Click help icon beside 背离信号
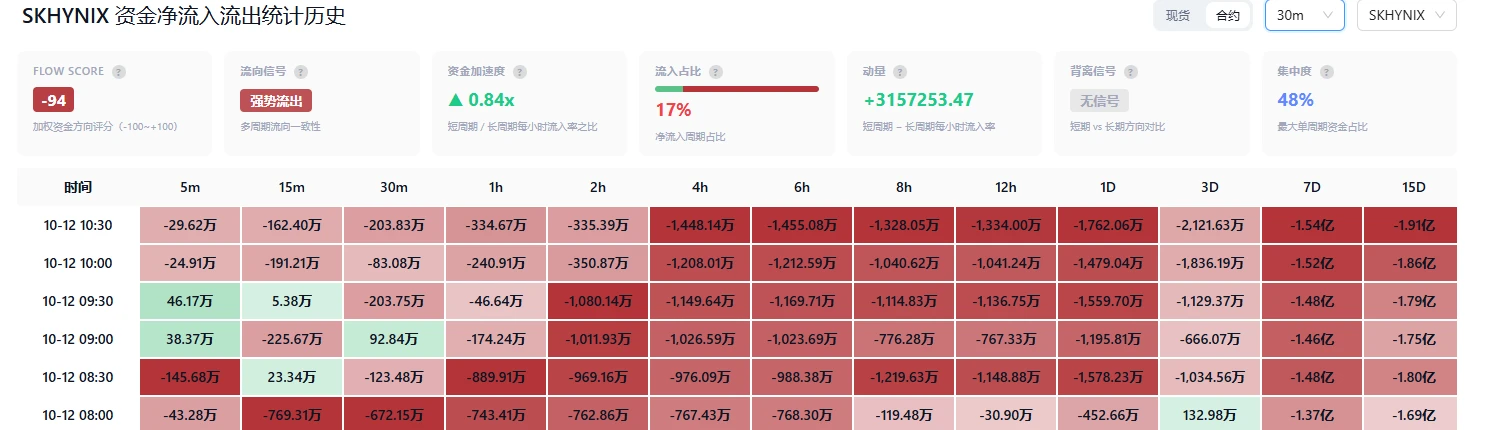1509x430 pixels. tap(1131, 72)
